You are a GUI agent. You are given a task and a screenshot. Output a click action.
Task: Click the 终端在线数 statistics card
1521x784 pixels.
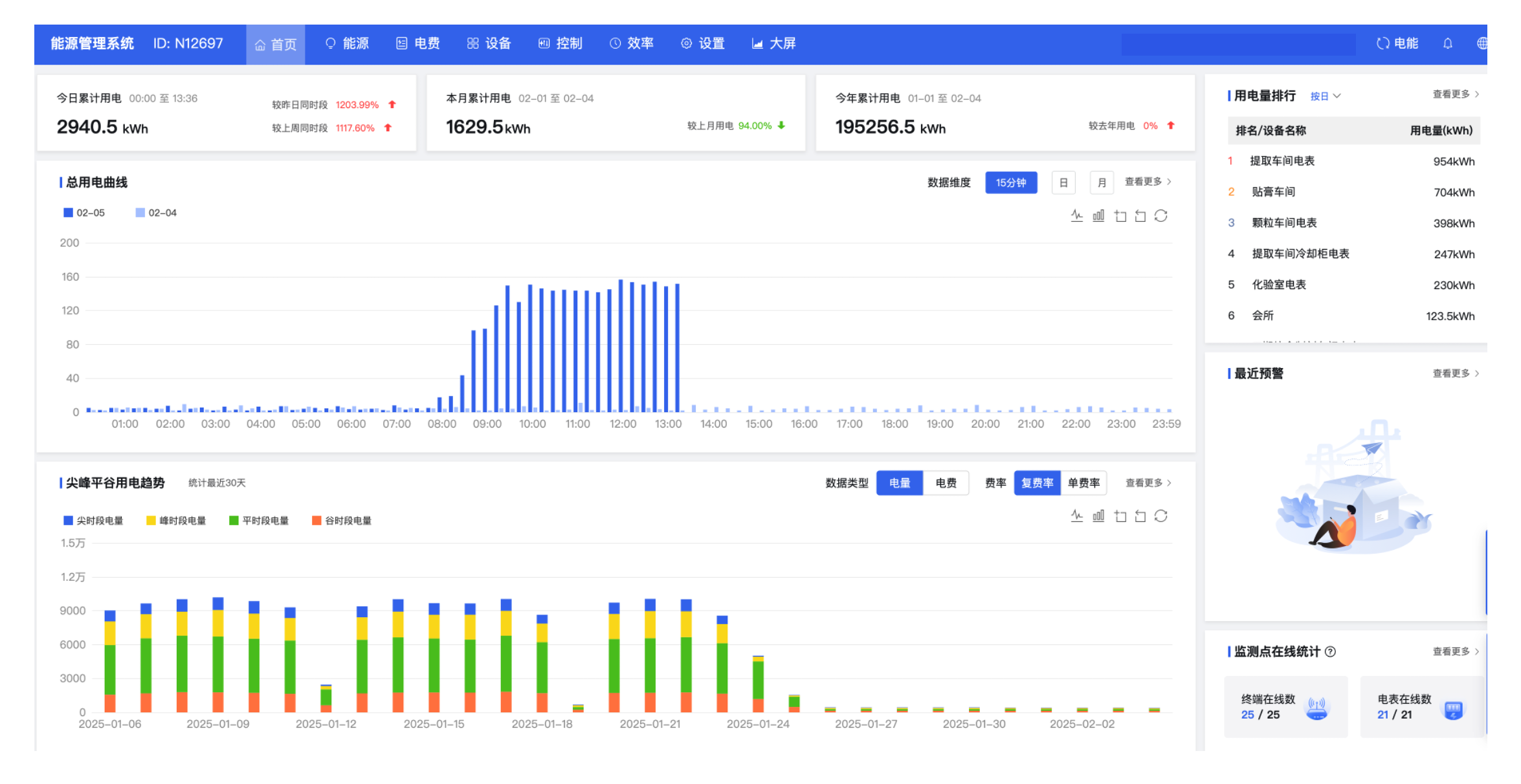[1285, 706]
